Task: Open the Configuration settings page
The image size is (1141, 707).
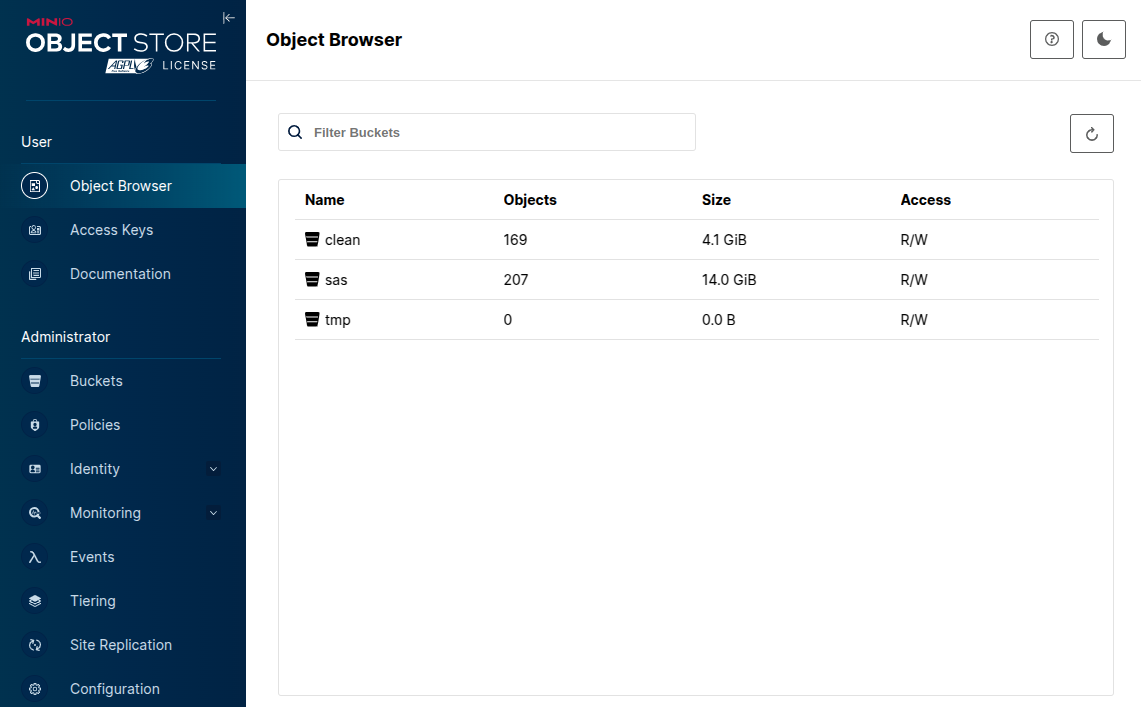Action: [114, 689]
